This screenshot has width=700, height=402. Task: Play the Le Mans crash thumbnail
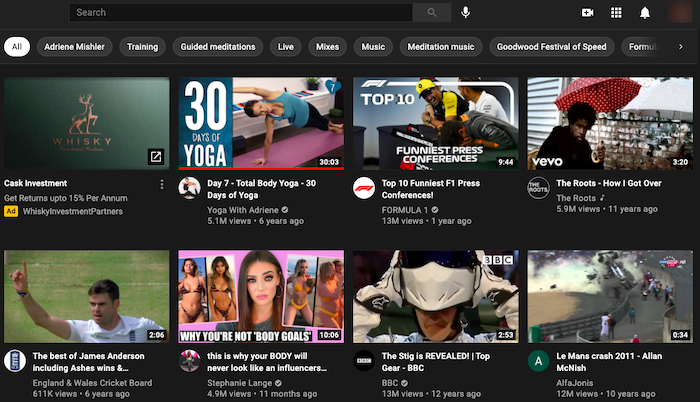pyautogui.click(x=610, y=297)
